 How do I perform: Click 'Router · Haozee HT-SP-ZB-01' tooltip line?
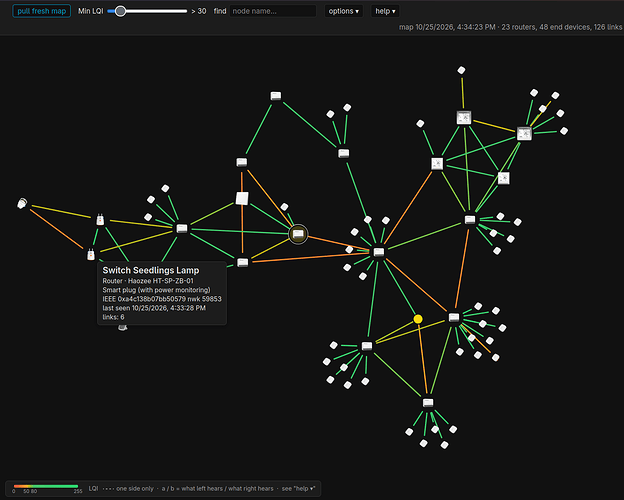point(148,281)
